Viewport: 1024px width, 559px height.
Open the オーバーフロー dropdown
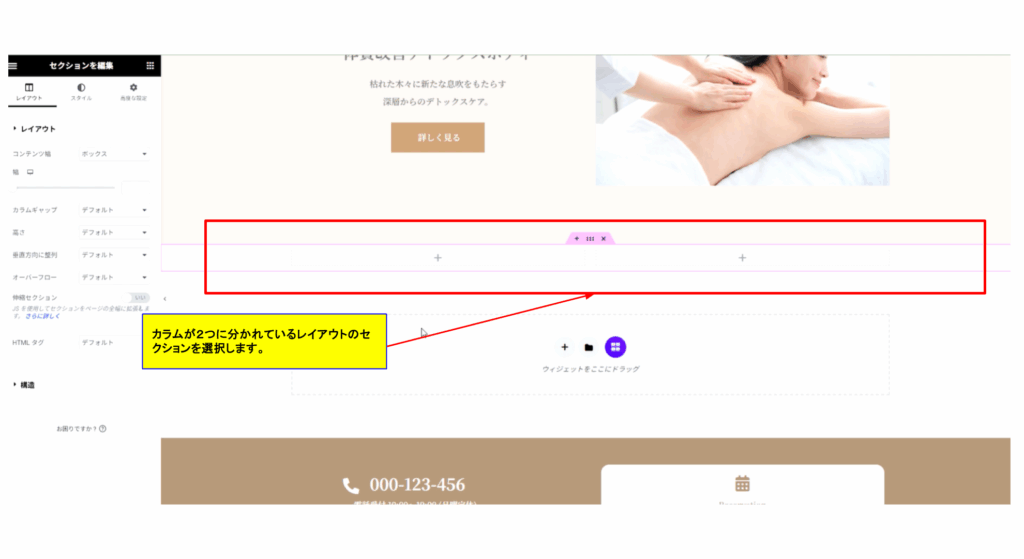114,278
